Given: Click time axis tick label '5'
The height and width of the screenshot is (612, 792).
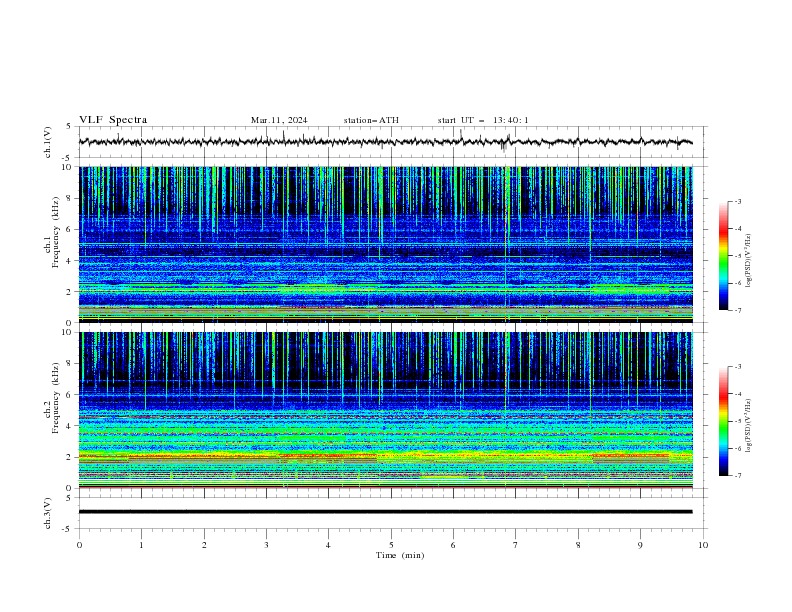Looking at the screenshot, I should coord(391,545).
